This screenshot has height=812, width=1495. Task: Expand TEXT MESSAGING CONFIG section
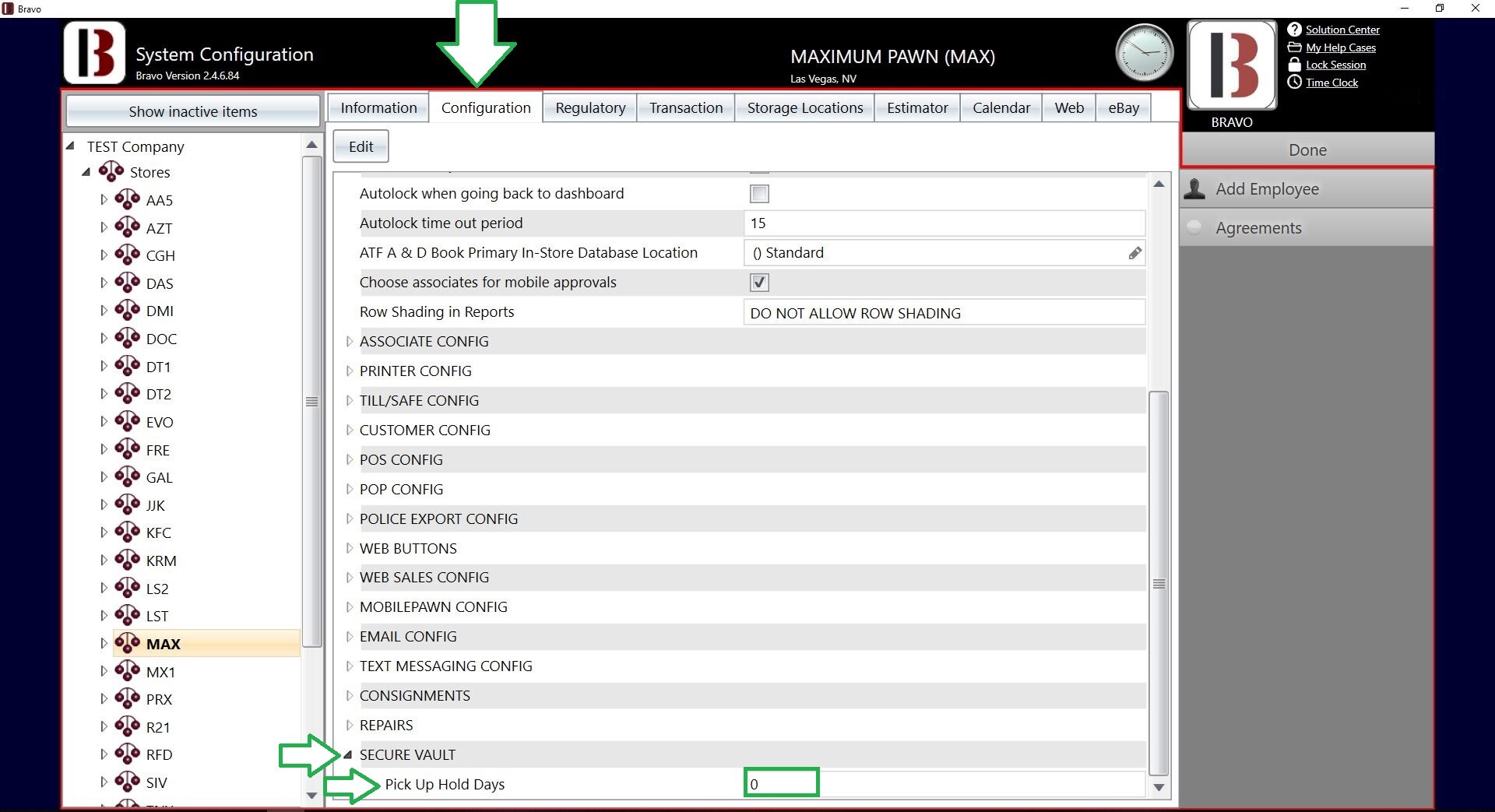click(350, 666)
